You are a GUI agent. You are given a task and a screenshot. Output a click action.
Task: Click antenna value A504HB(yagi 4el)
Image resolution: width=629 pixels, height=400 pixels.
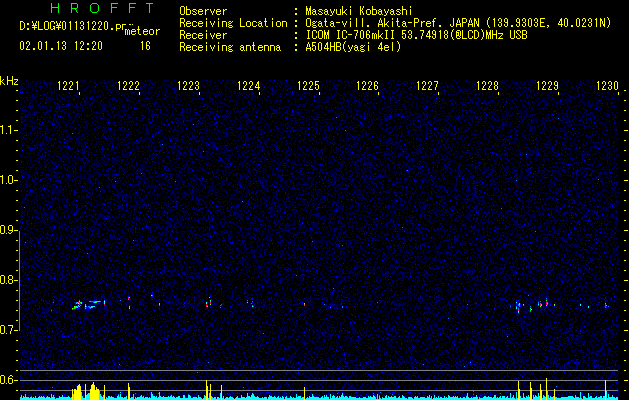(x=353, y=47)
